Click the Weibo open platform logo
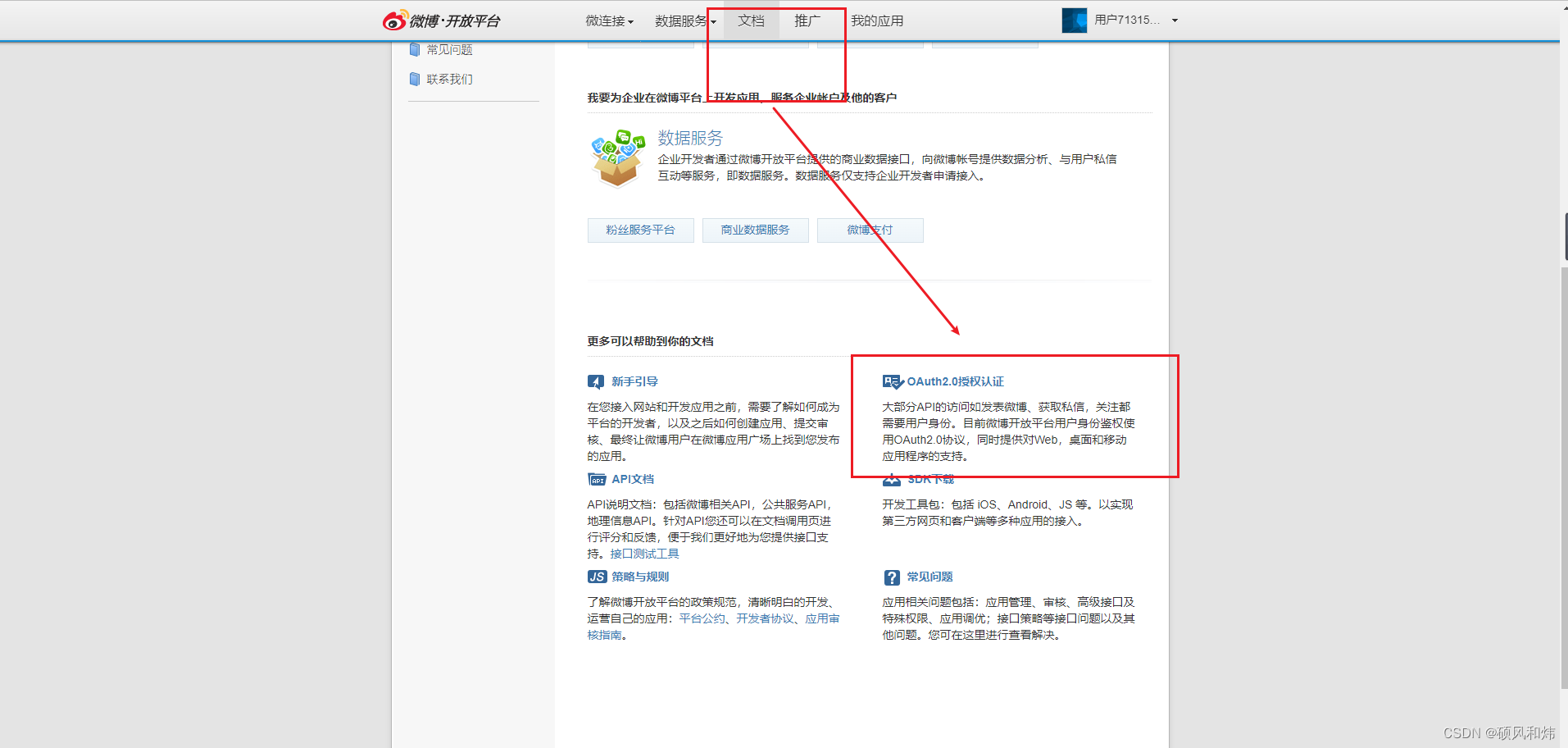This screenshot has width=1568, height=748. (x=443, y=21)
